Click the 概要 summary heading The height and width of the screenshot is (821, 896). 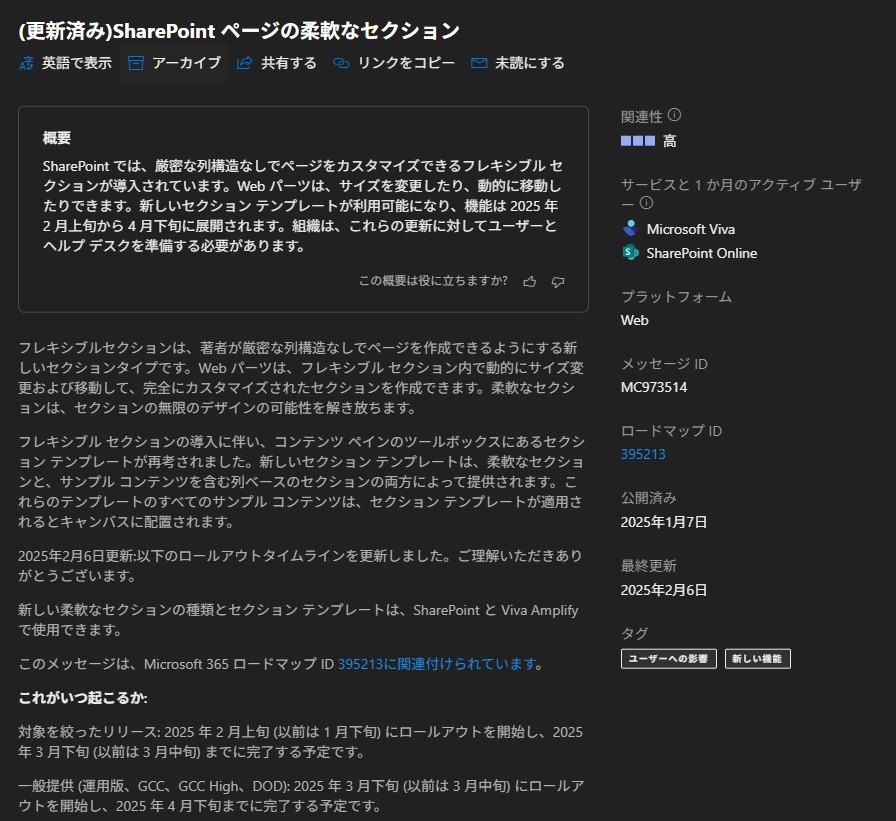click(57, 138)
